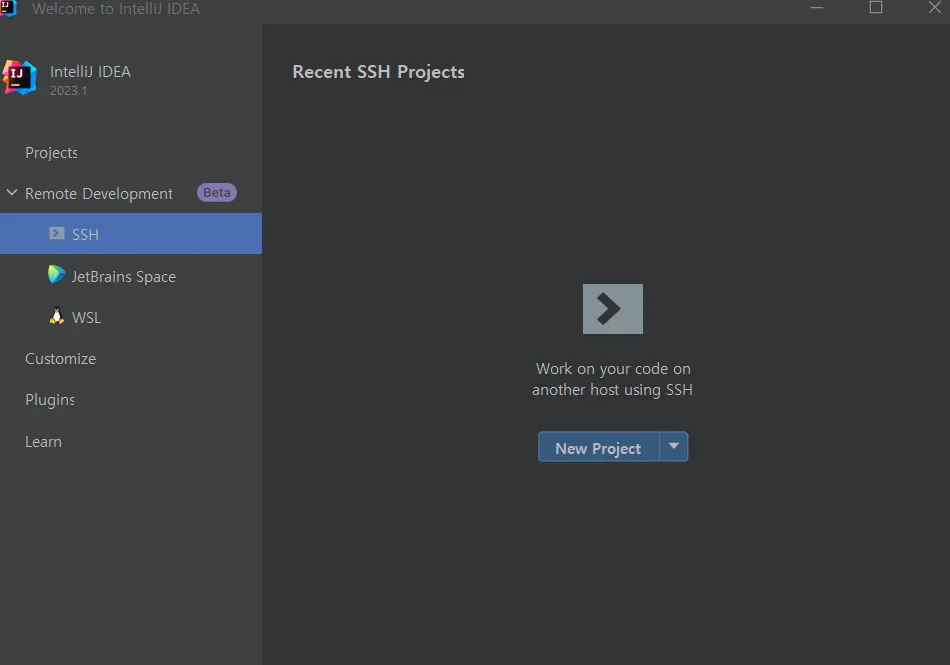Click the IntelliJ IDEA logo in sidebar
Image resolution: width=950 pixels, height=665 pixels.
pos(19,78)
